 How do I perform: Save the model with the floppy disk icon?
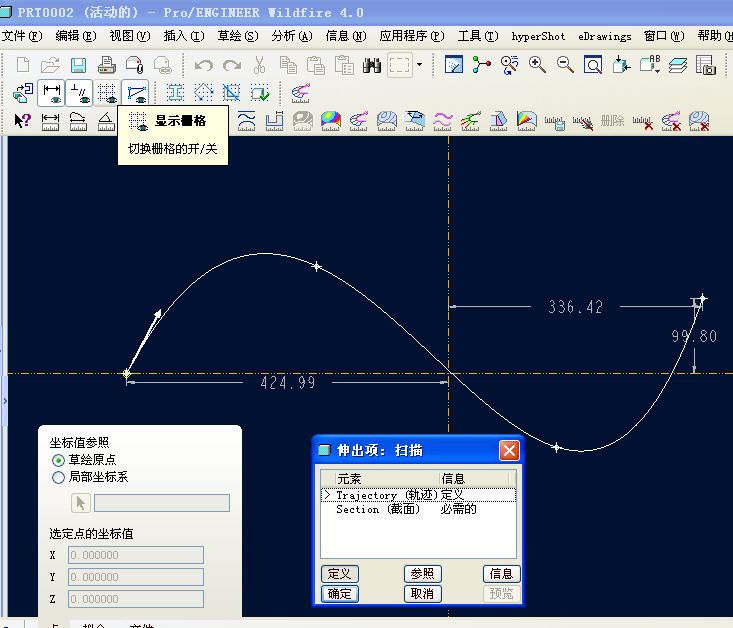click(x=78, y=65)
